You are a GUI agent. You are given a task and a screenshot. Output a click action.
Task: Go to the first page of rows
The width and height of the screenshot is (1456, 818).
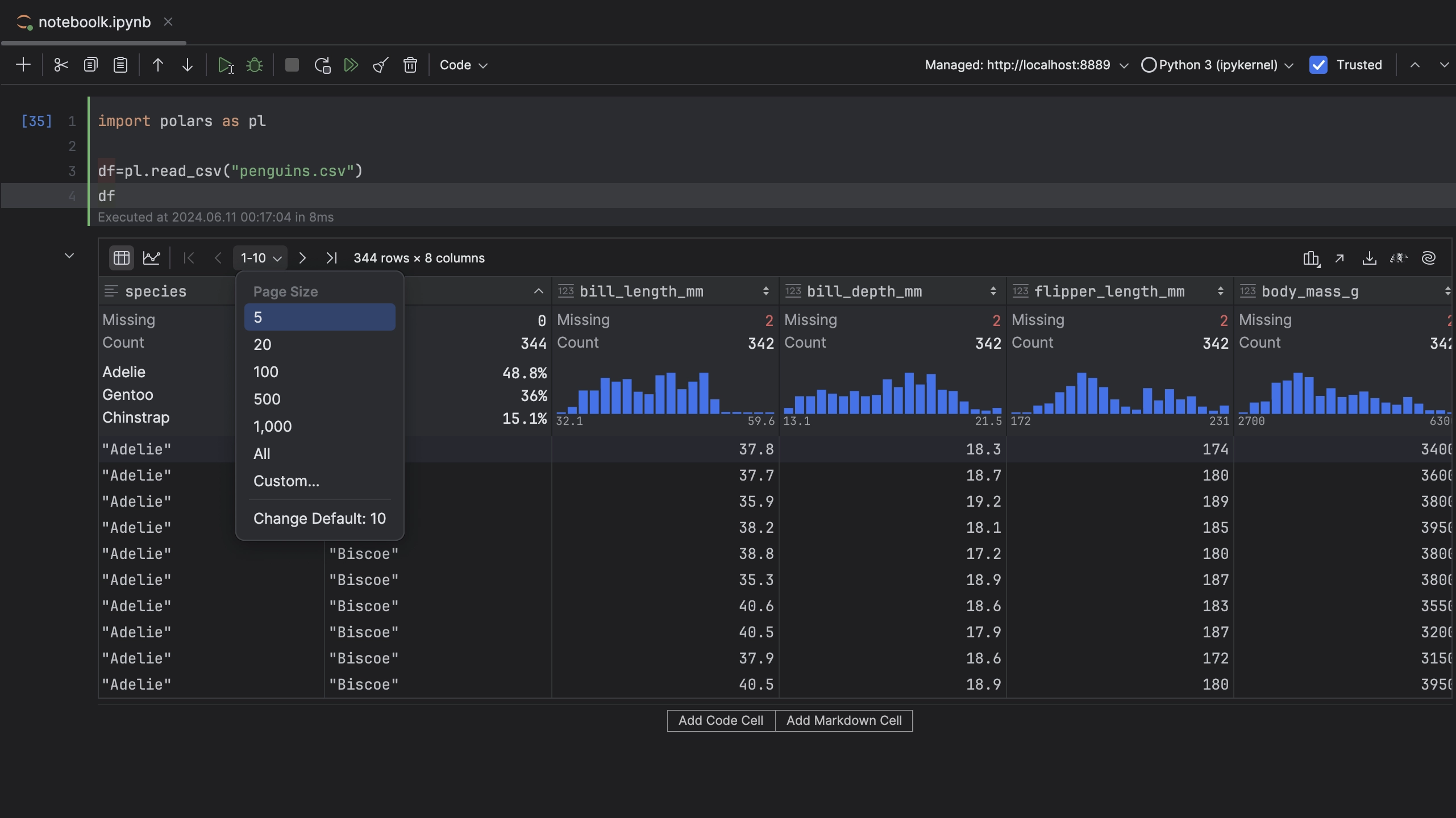pyautogui.click(x=189, y=258)
